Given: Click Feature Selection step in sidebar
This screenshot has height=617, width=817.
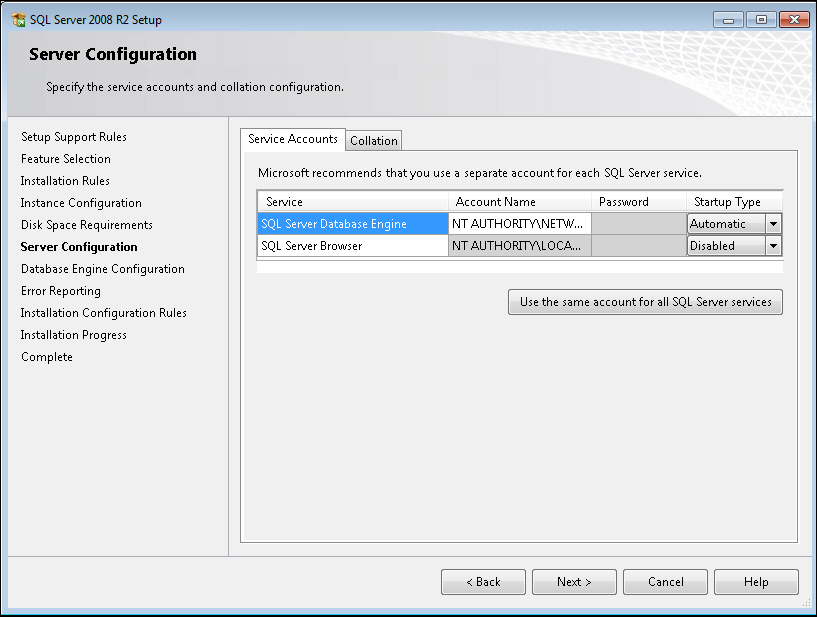Looking at the screenshot, I should click(x=66, y=159).
